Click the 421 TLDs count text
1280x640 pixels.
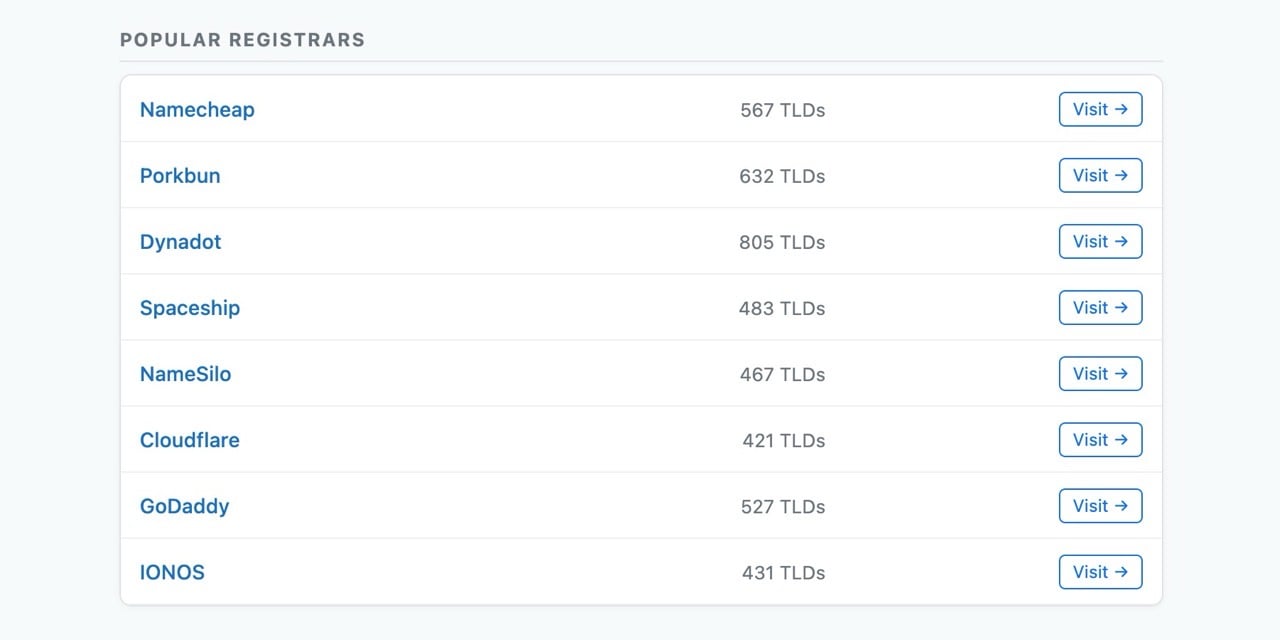tap(783, 440)
